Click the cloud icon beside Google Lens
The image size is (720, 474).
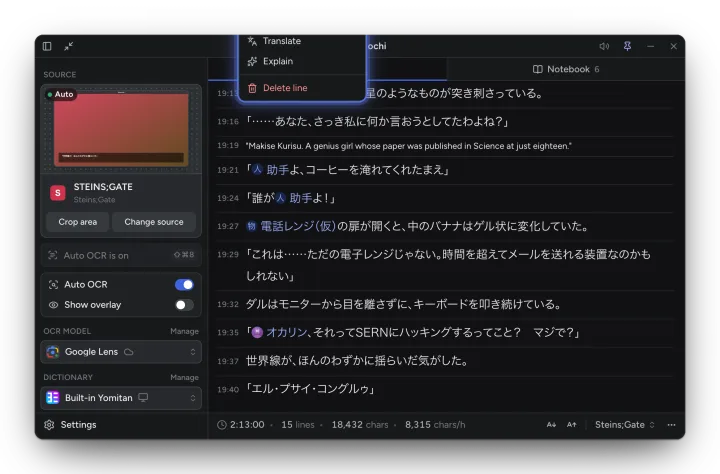click(129, 352)
